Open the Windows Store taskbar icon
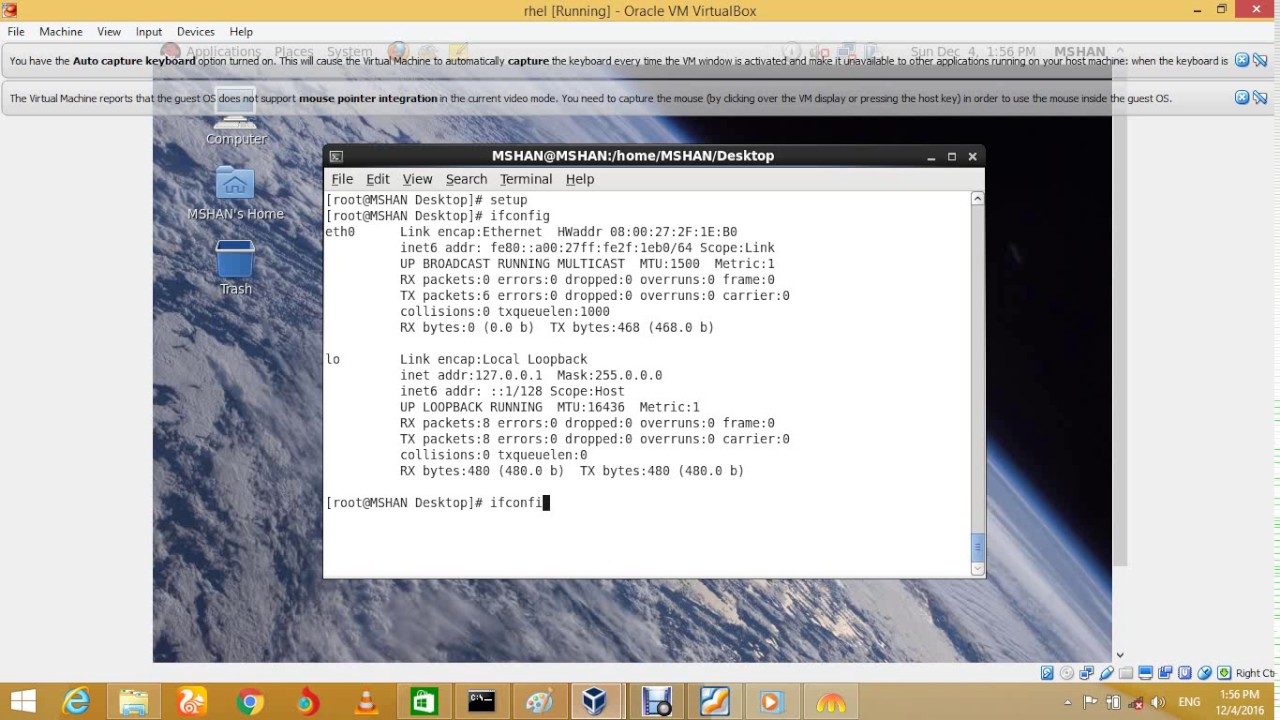The image size is (1280, 720). 424,702
